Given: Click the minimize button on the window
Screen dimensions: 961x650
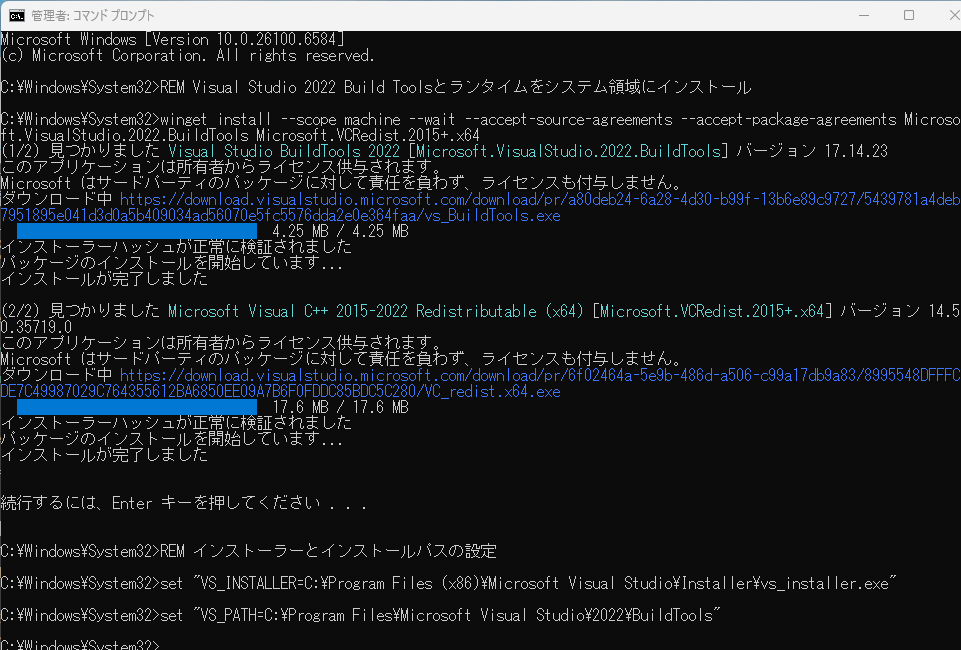Looking at the screenshot, I should tap(863, 15).
